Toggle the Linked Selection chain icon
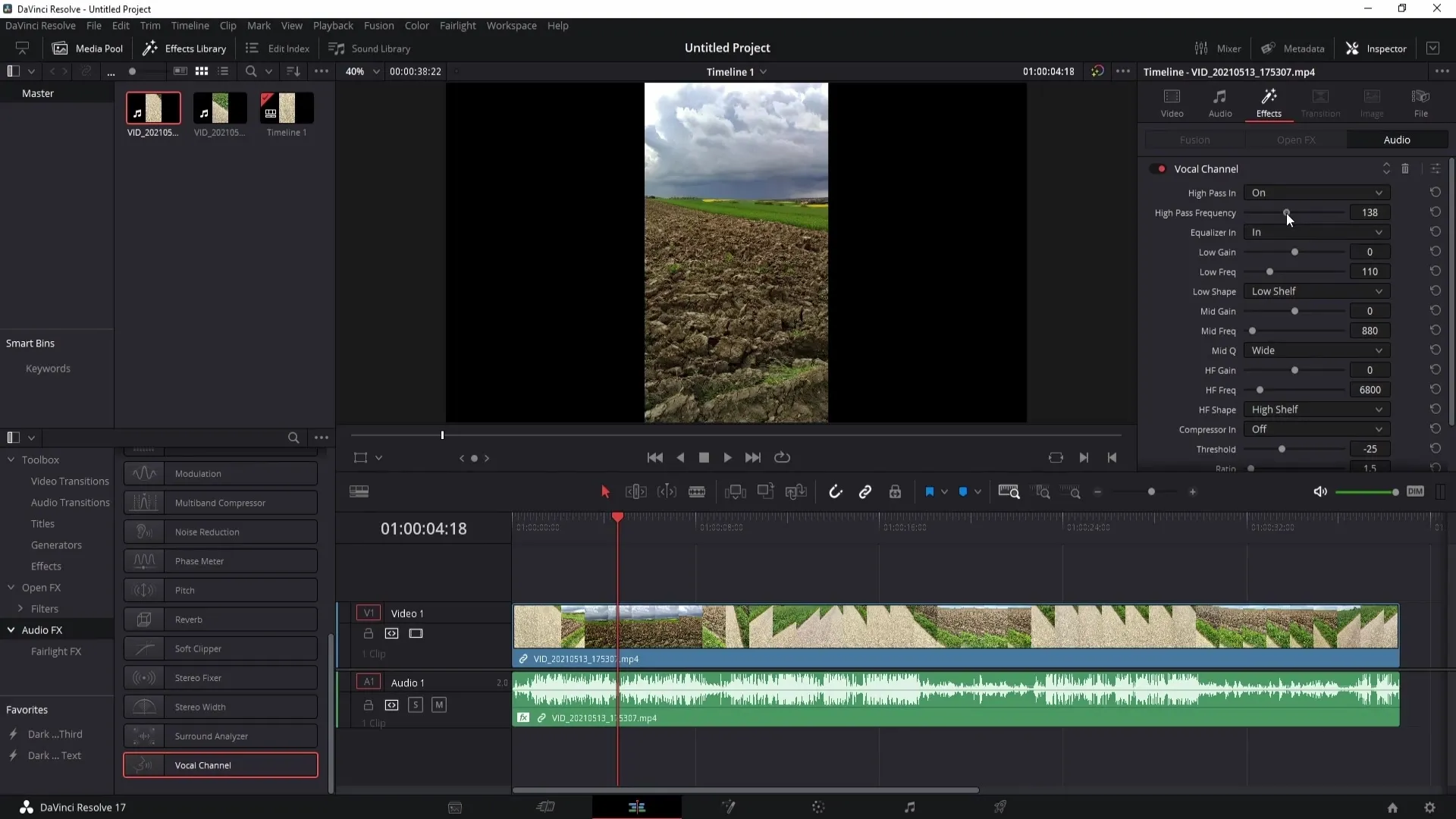The image size is (1456, 819). (x=864, y=492)
